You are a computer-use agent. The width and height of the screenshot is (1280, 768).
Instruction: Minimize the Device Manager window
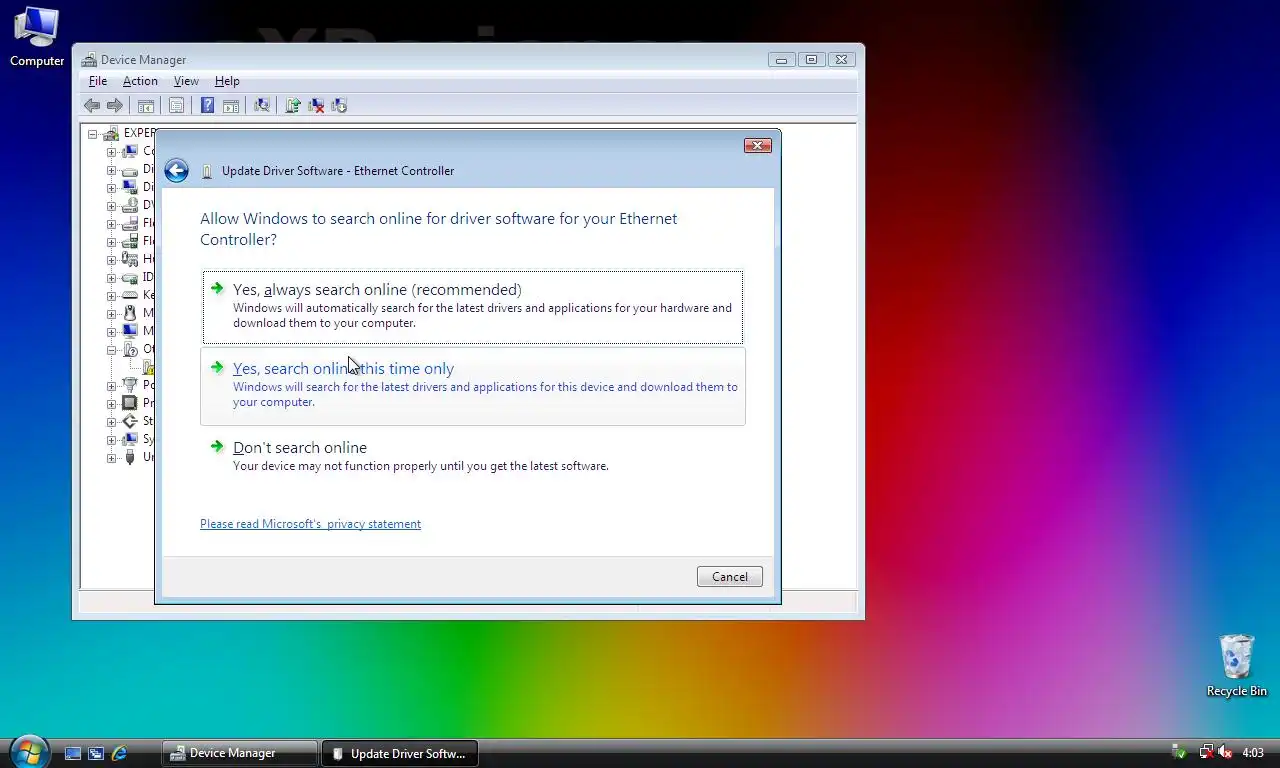782,60
